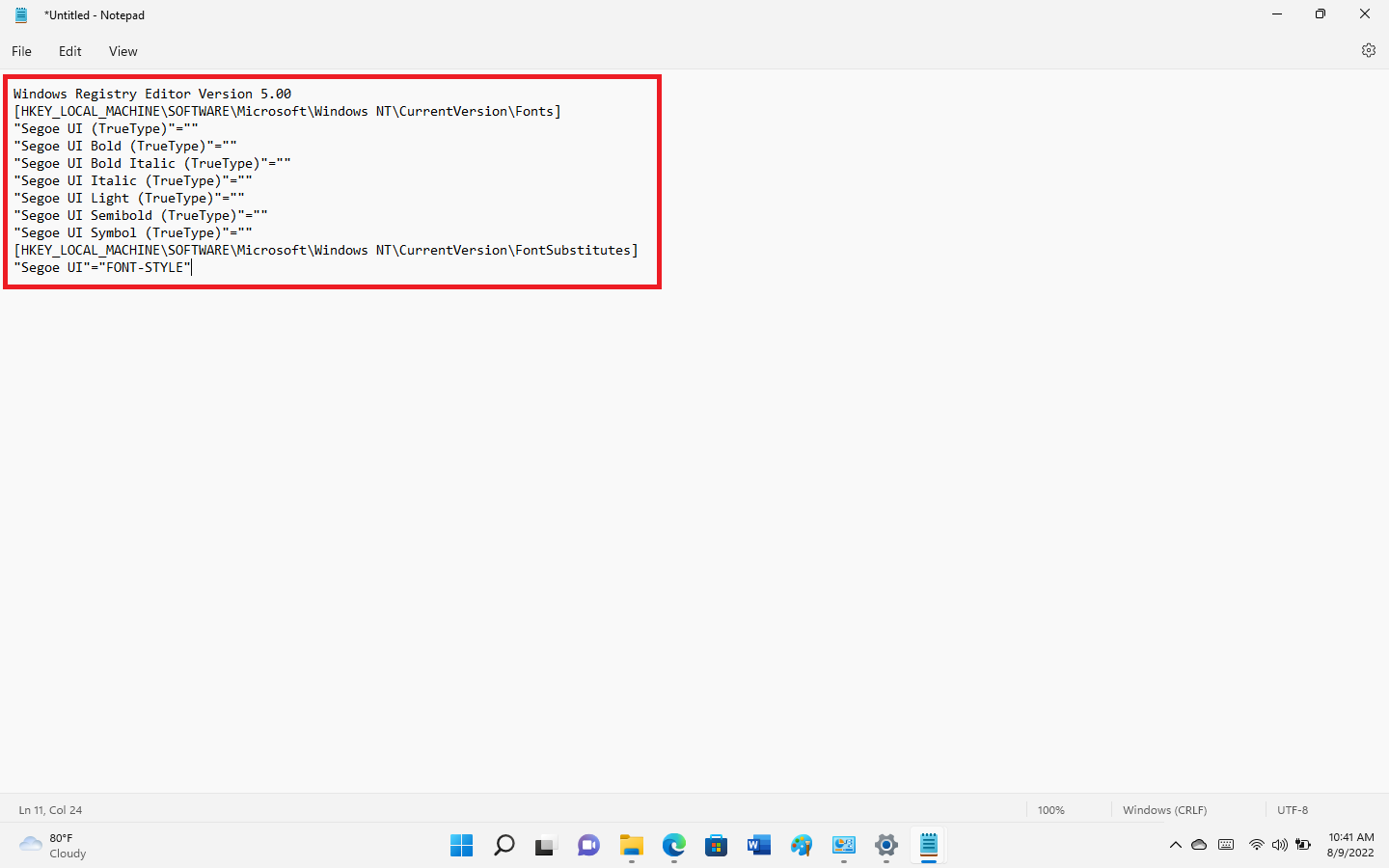Screen dimensions: 1389x868
Task: Open Paint from the taskbar
Action: click(x=802, y=846)
